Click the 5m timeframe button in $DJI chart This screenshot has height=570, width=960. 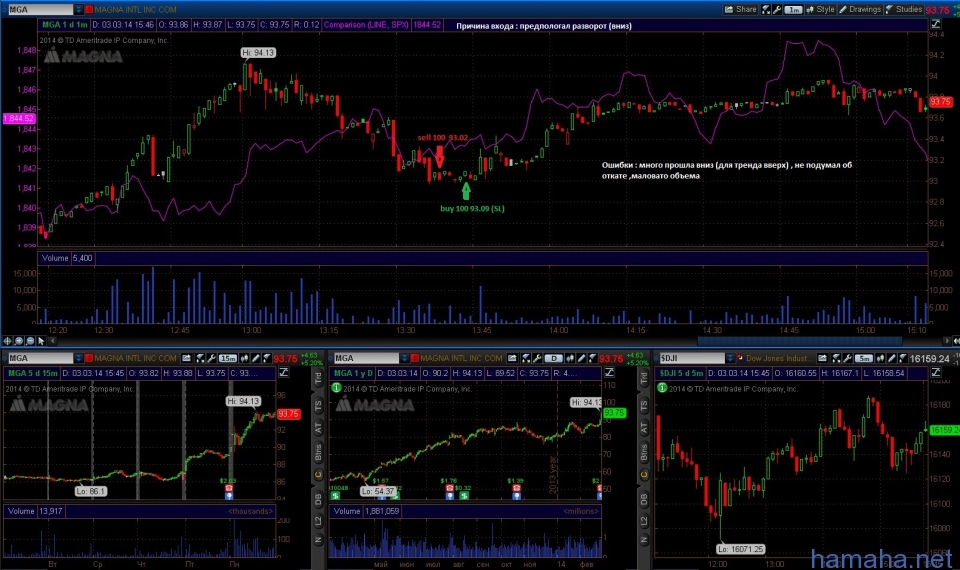864,358
